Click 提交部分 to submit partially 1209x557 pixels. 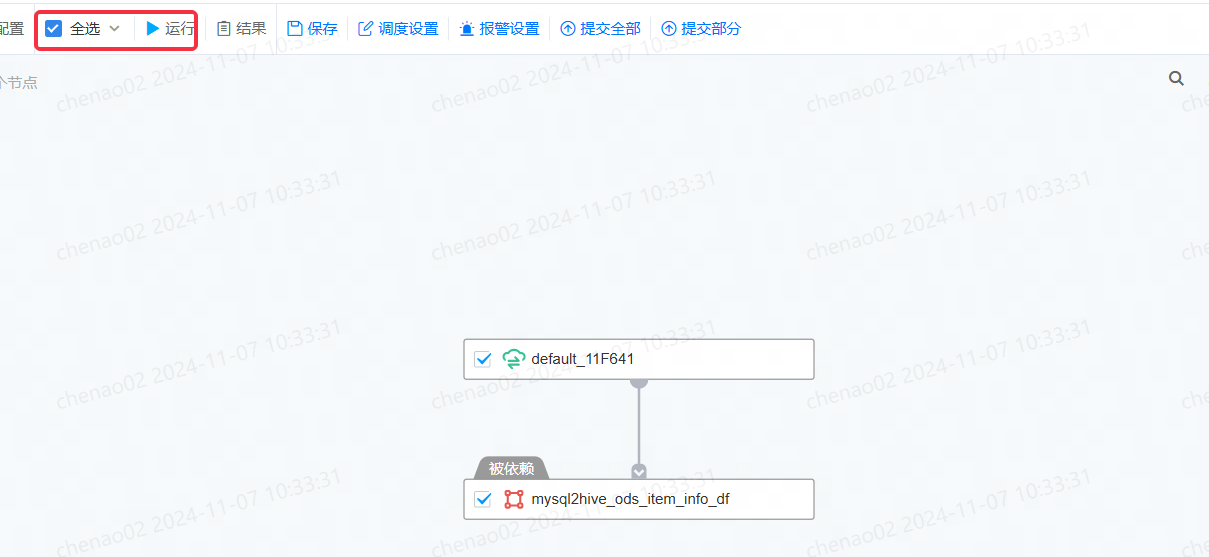(x=701, y=29)
